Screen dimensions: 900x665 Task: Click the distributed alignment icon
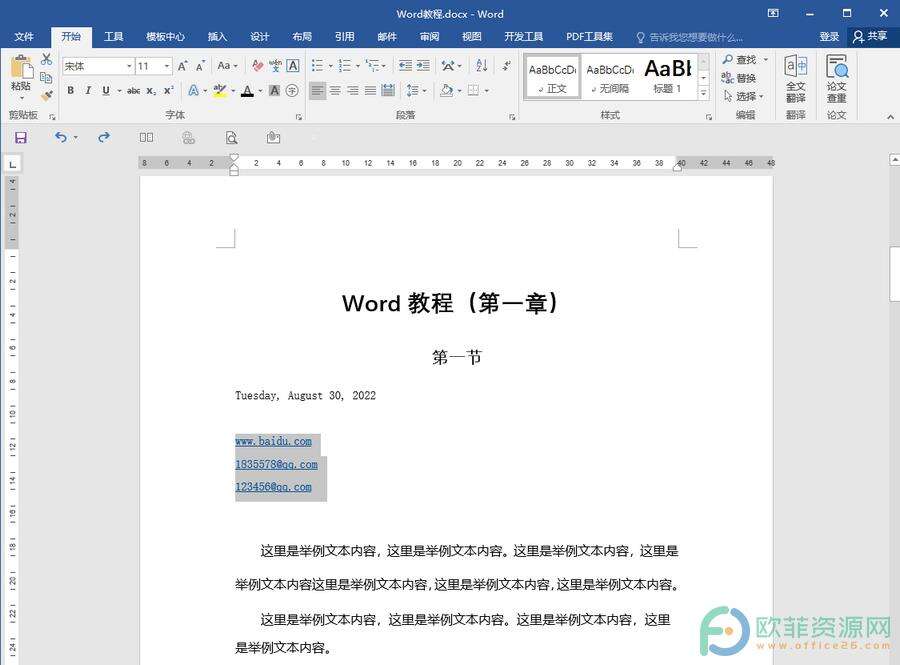click(x=388, y=91)
